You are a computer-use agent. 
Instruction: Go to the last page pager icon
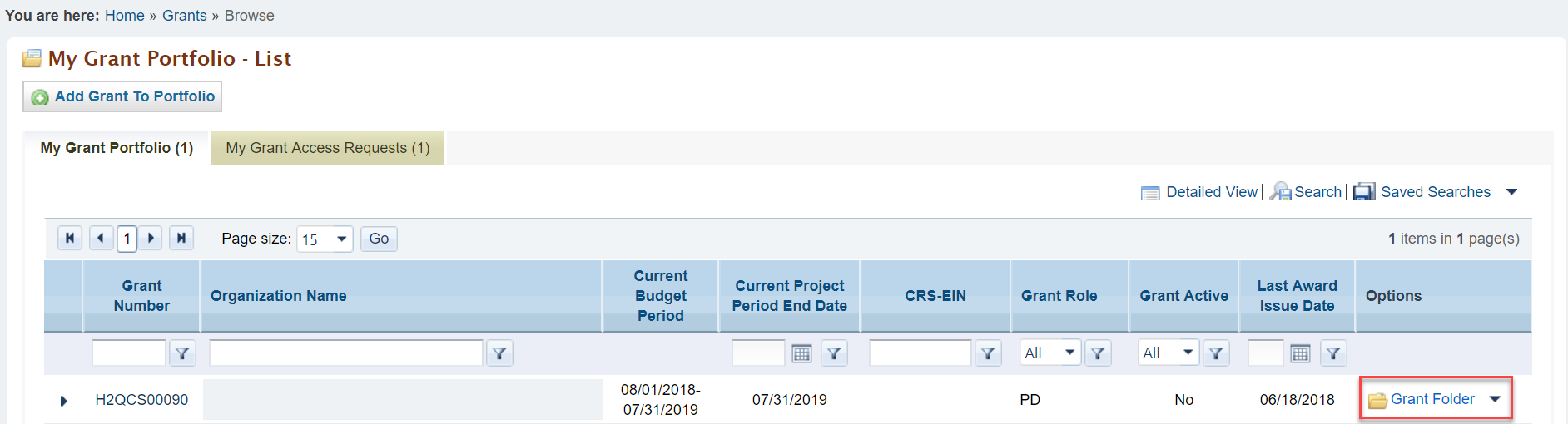pos(181,239)
